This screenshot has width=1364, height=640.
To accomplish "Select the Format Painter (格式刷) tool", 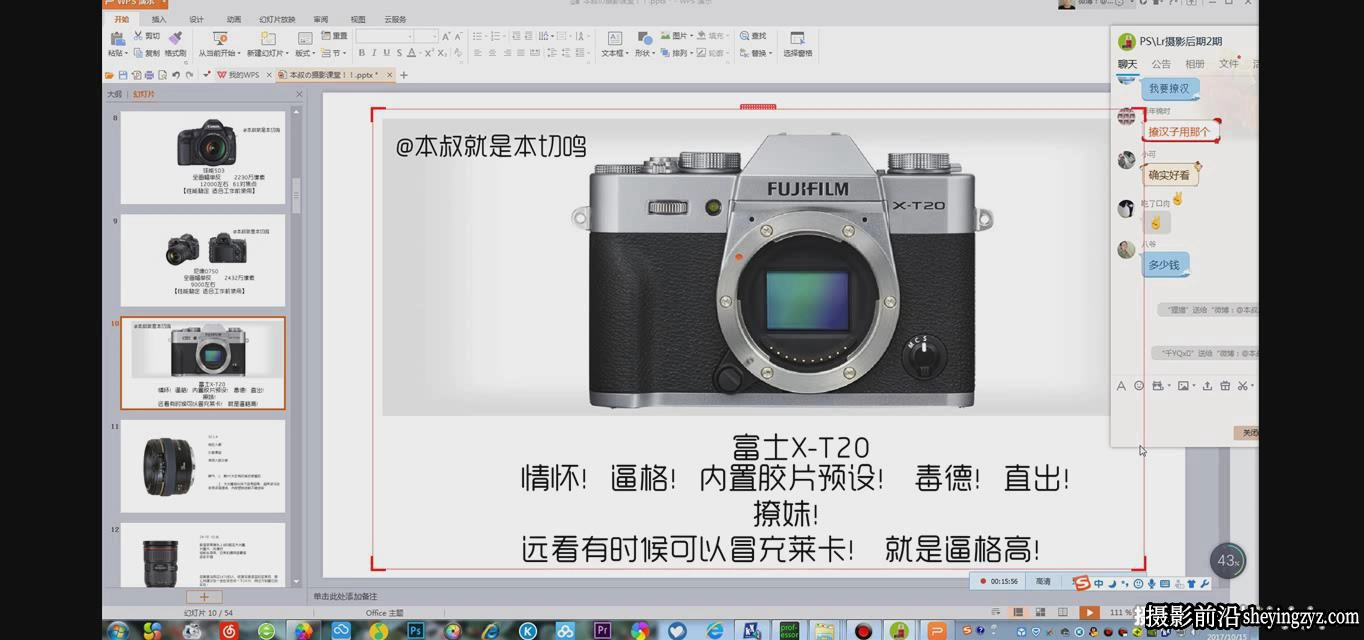I will click(175, 44).
